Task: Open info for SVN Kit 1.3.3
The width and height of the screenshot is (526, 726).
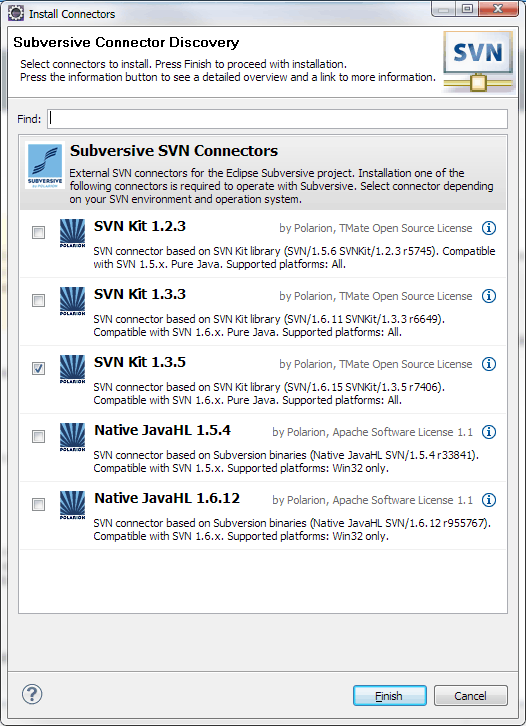Action: click(x=488, y=296)
